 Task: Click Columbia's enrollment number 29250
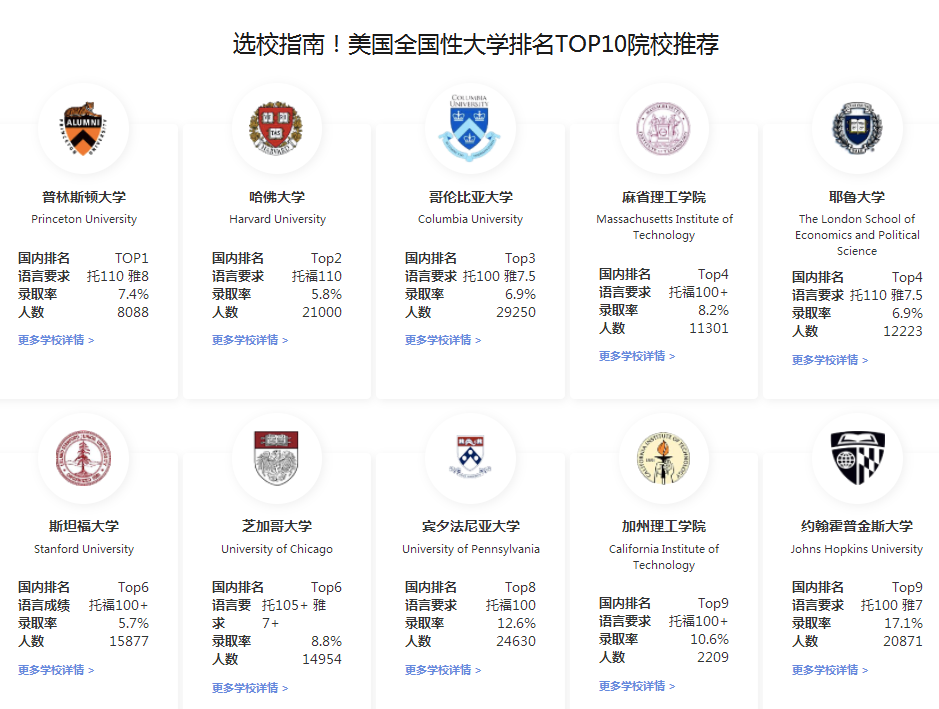pyautogui.click(x=516, y=312)
